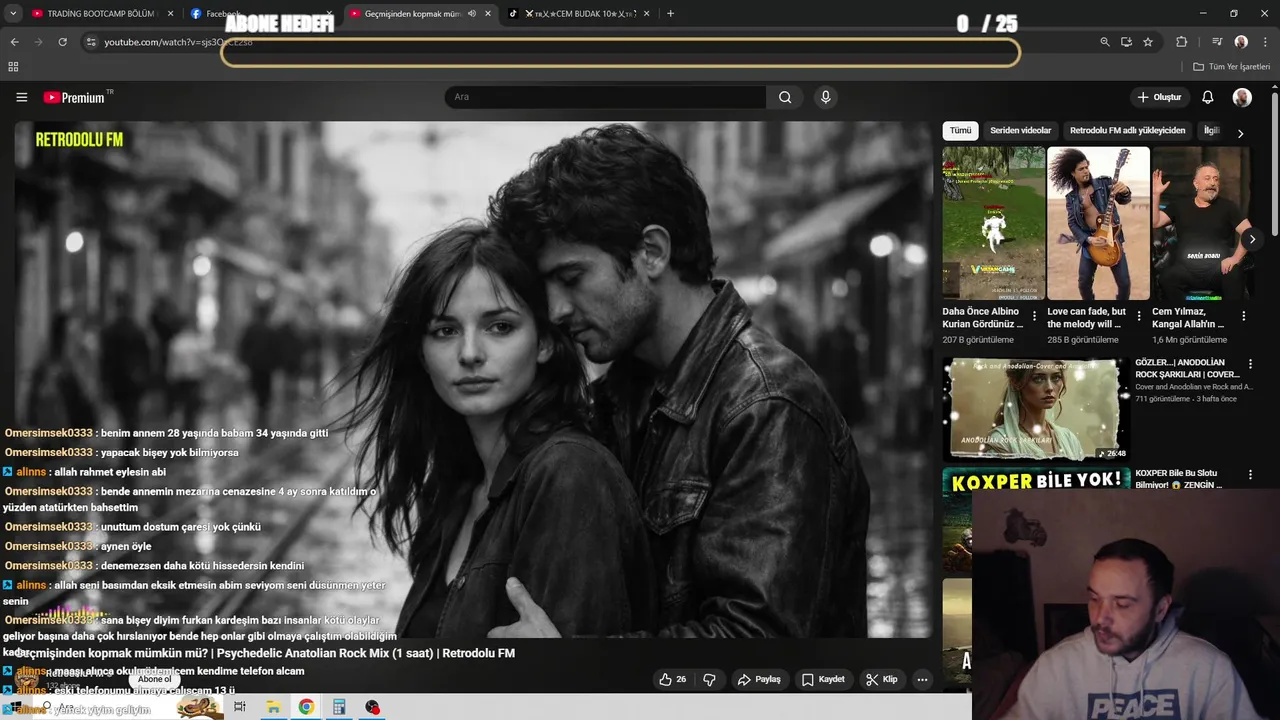Click the Kaydet save button
This screenshot has height=720, width=1280.
click(x=824, y=679)
